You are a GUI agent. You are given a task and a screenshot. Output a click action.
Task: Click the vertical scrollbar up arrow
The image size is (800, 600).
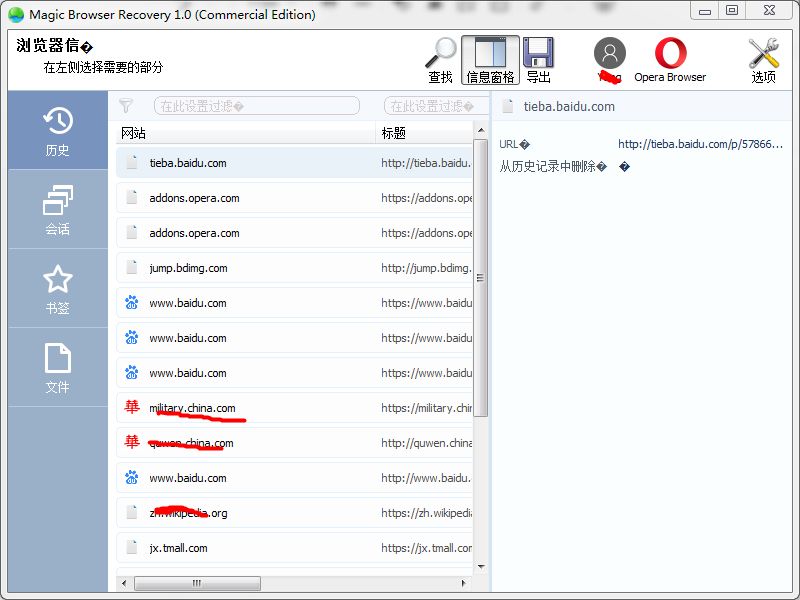click(481, 131)
